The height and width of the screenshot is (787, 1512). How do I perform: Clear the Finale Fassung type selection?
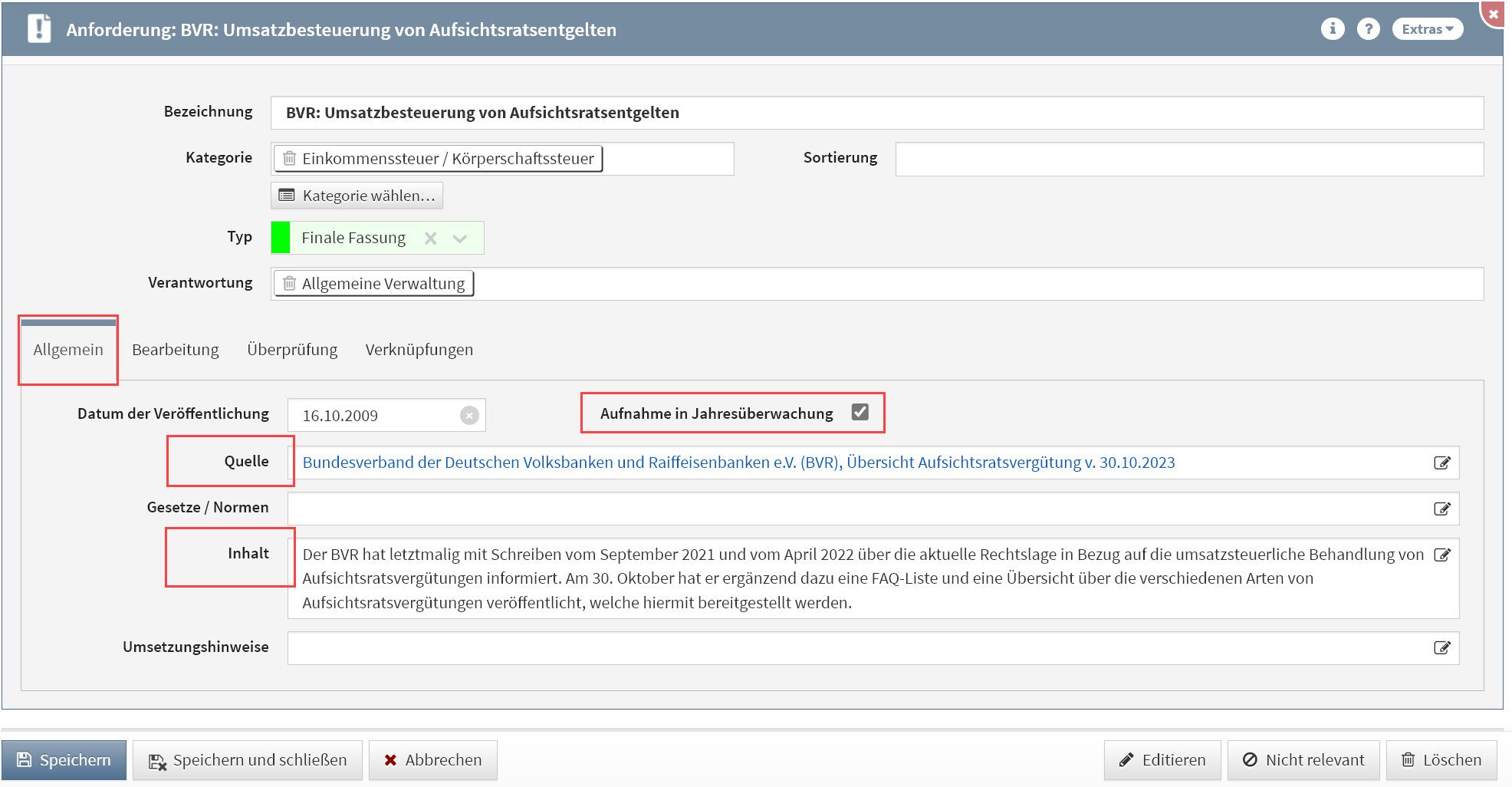pyautogui.click(x=431, y=239)
